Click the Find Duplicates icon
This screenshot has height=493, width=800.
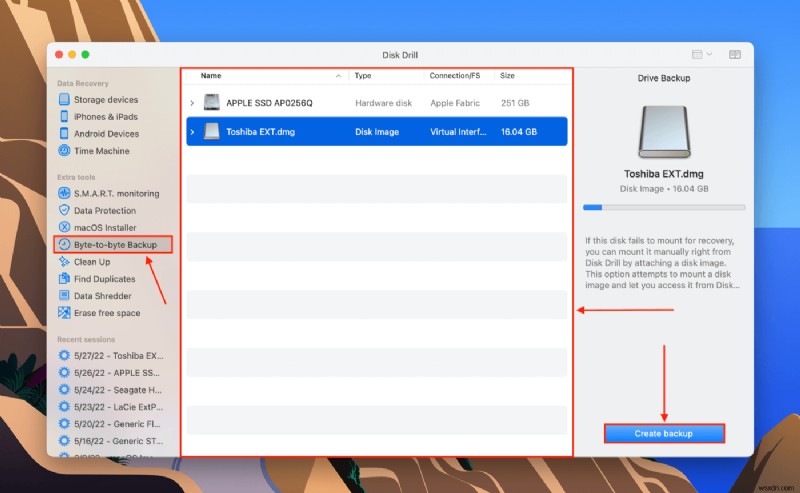pos(64,279)
